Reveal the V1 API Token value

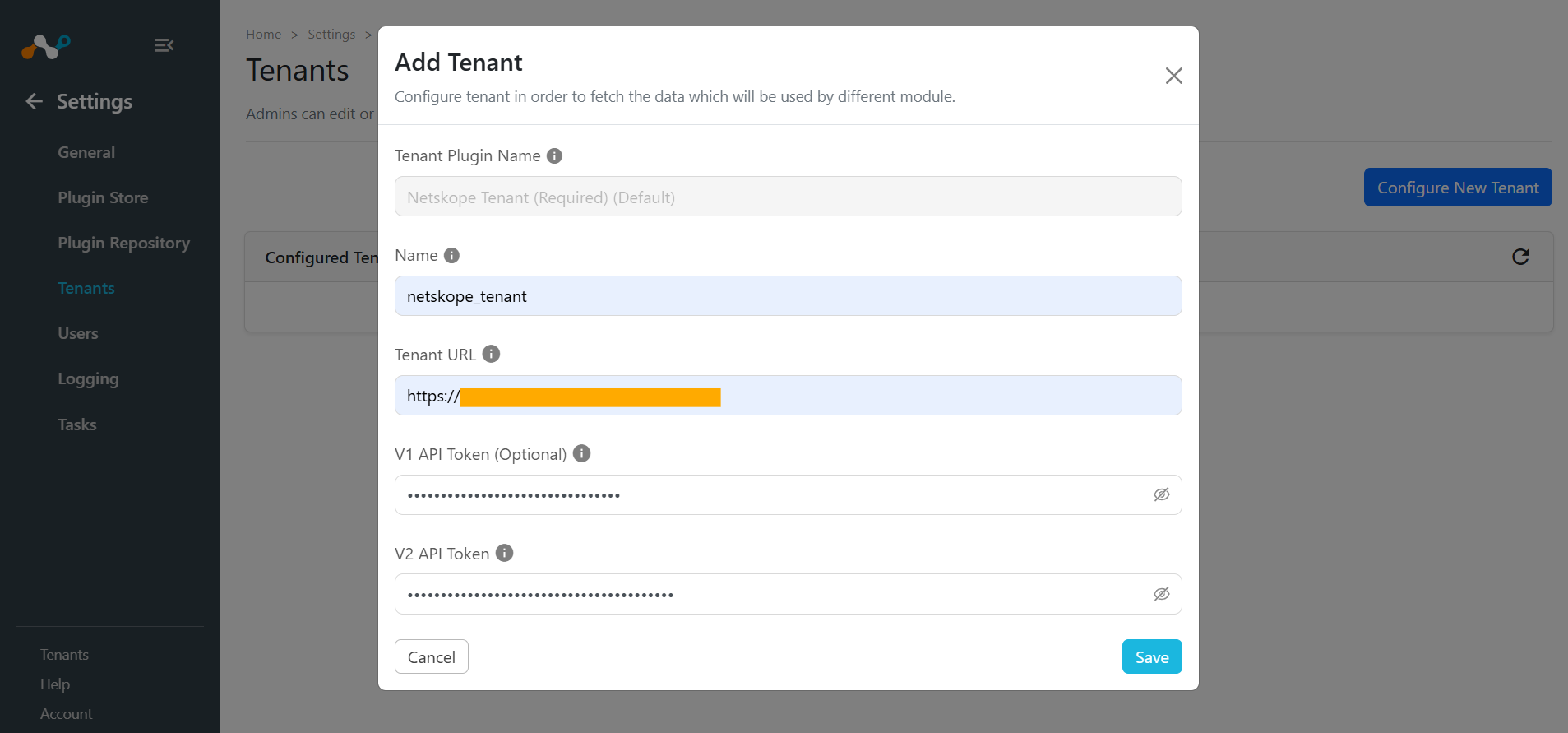tap(1161, 494)
